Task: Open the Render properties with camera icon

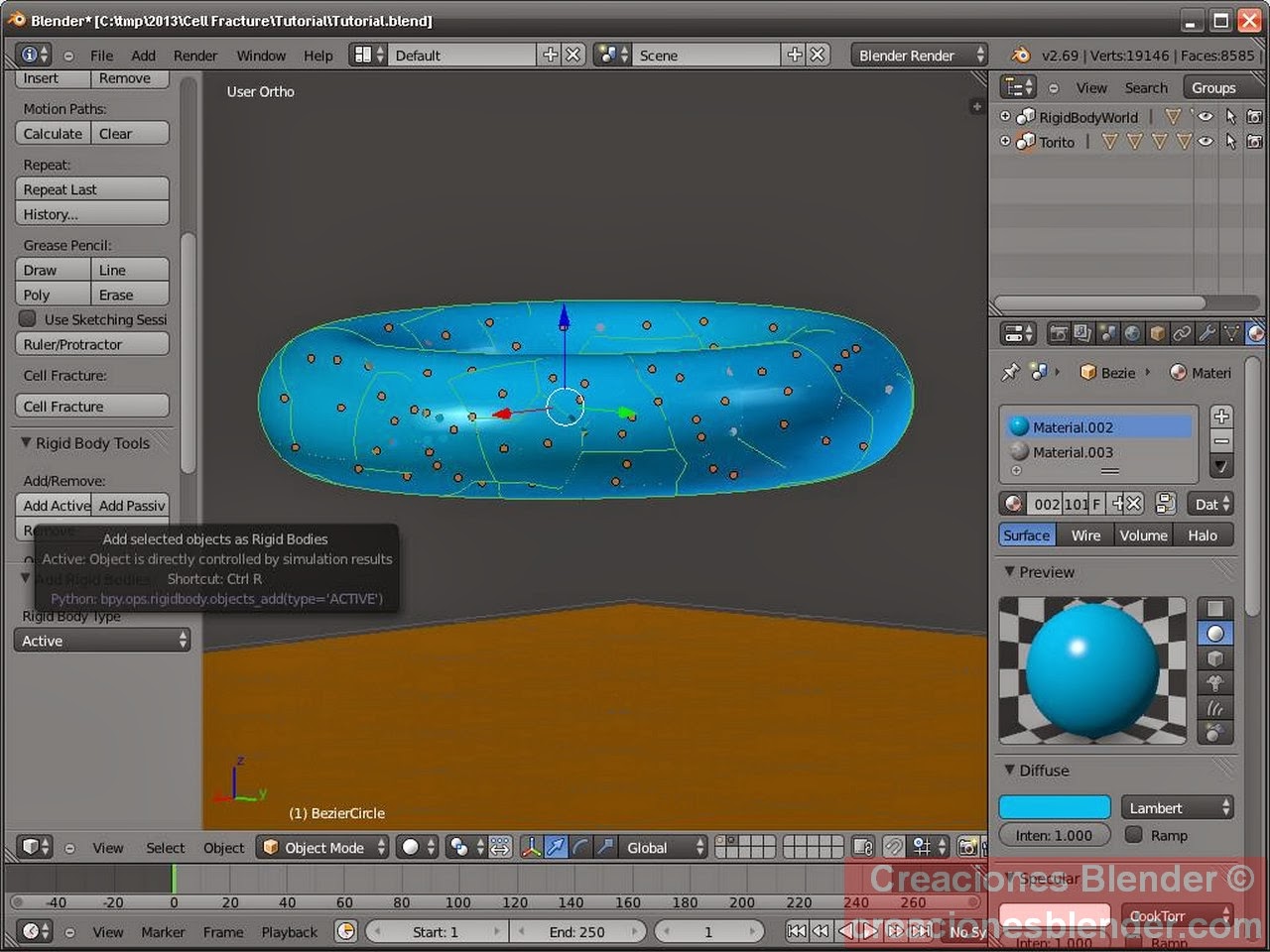Action: pos(1060,333)
